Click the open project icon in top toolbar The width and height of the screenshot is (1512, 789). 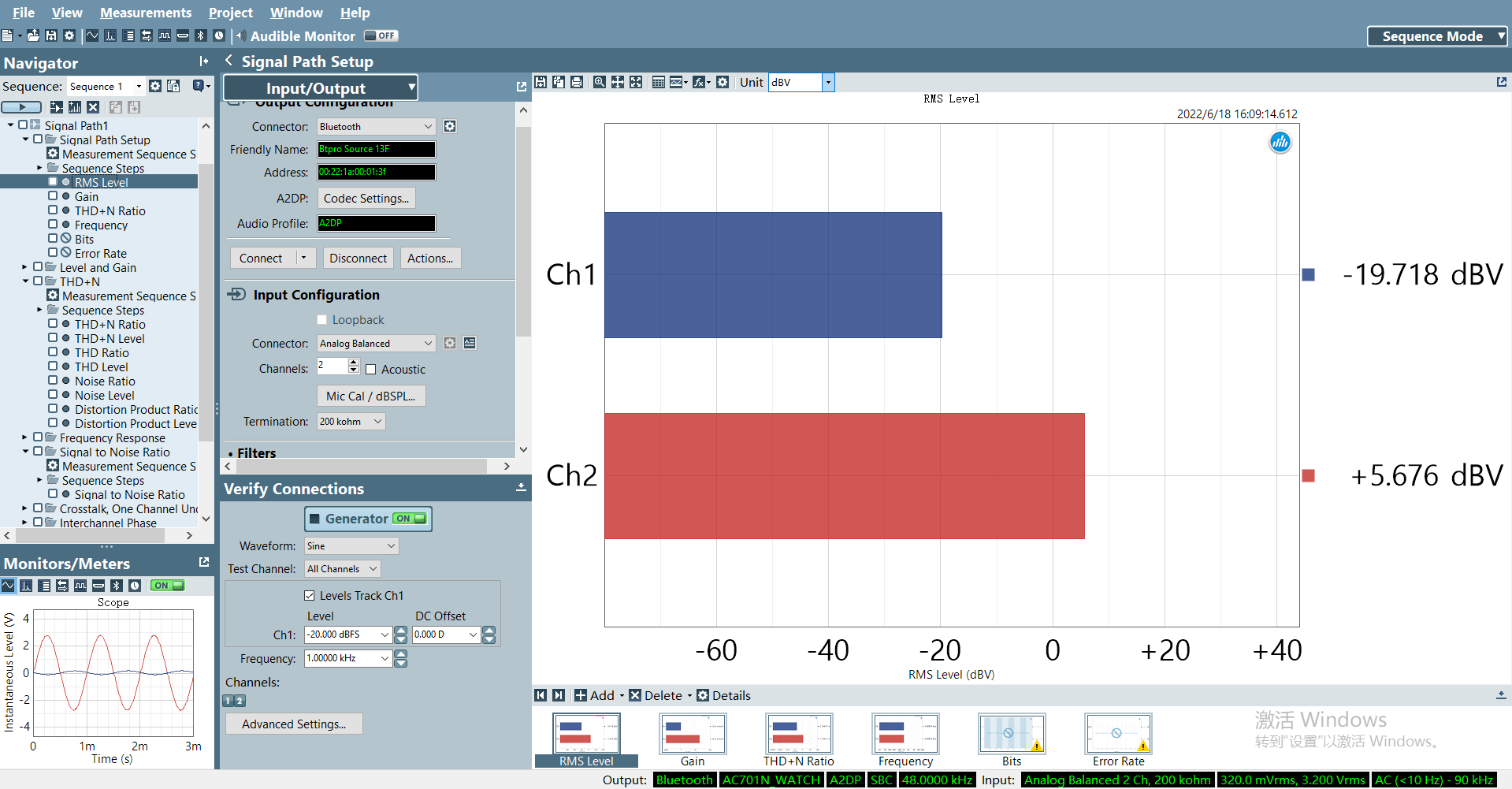33,35
